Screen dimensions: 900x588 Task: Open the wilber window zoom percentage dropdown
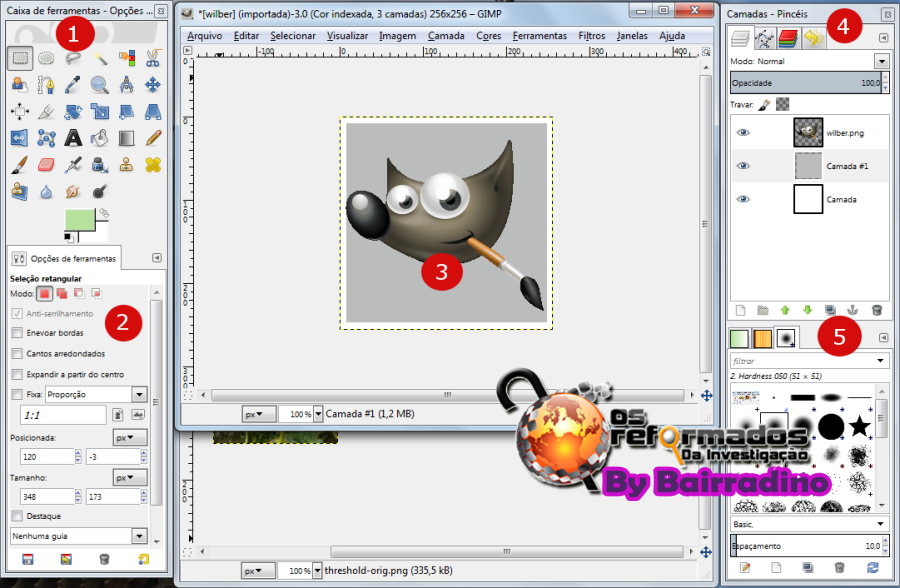point(317,413)
